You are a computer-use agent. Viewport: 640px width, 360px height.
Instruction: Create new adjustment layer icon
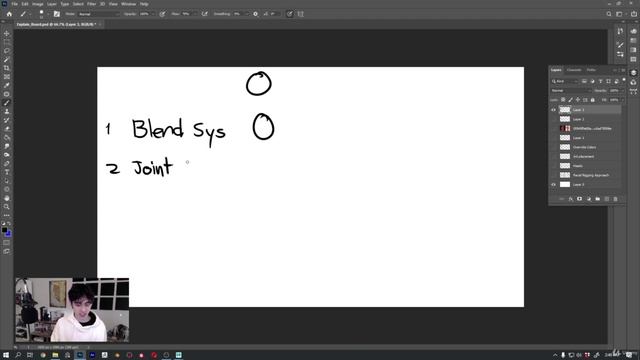589,199
